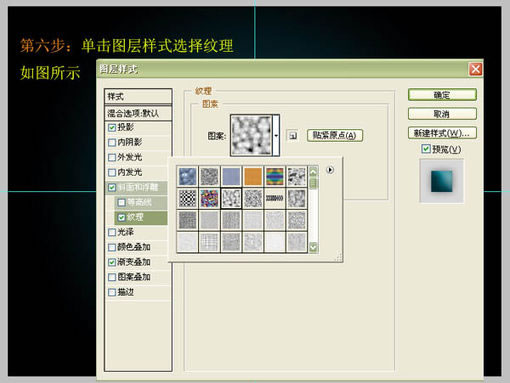Image resolution: width=510 pixels, height=383 pixels.
Task: Select the black-and-white checkerboard pattern swatch
Action: [x=187, y=198]
